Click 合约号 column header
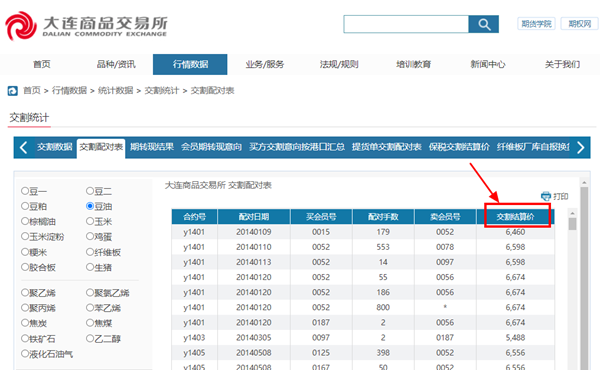This screenshot has height=370, width=600. (x=194, y=217)
